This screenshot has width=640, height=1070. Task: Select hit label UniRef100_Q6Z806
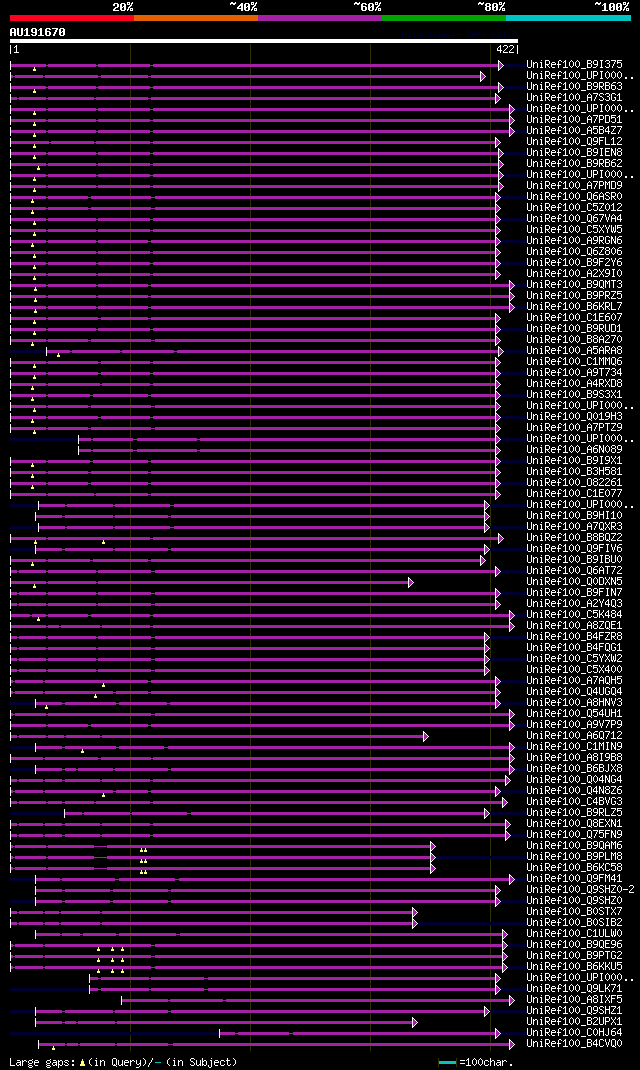pyautogui.click(x=574, y=251)
